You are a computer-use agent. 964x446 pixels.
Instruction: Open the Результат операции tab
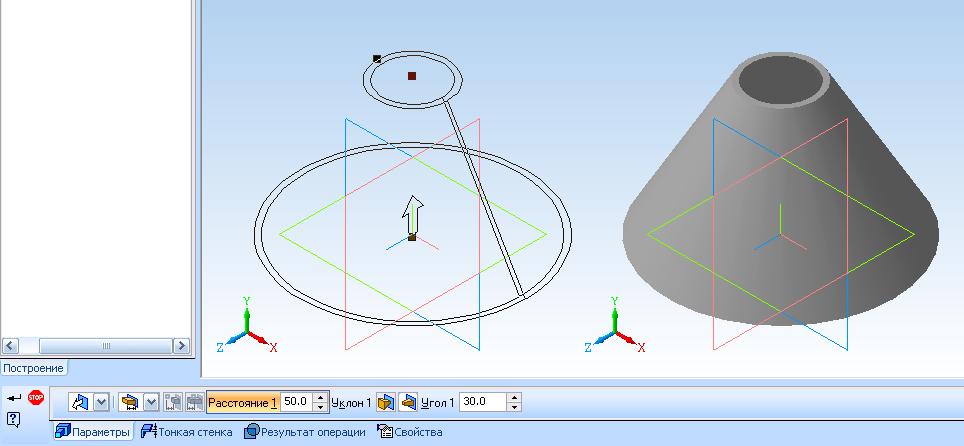[305, 432]
